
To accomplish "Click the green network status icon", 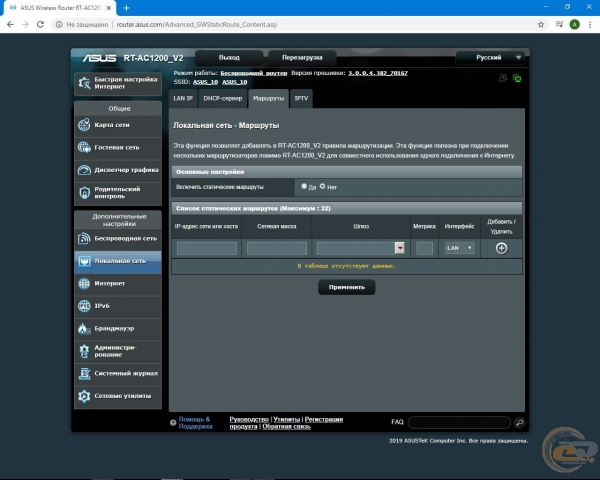I will tap(517, 78).
